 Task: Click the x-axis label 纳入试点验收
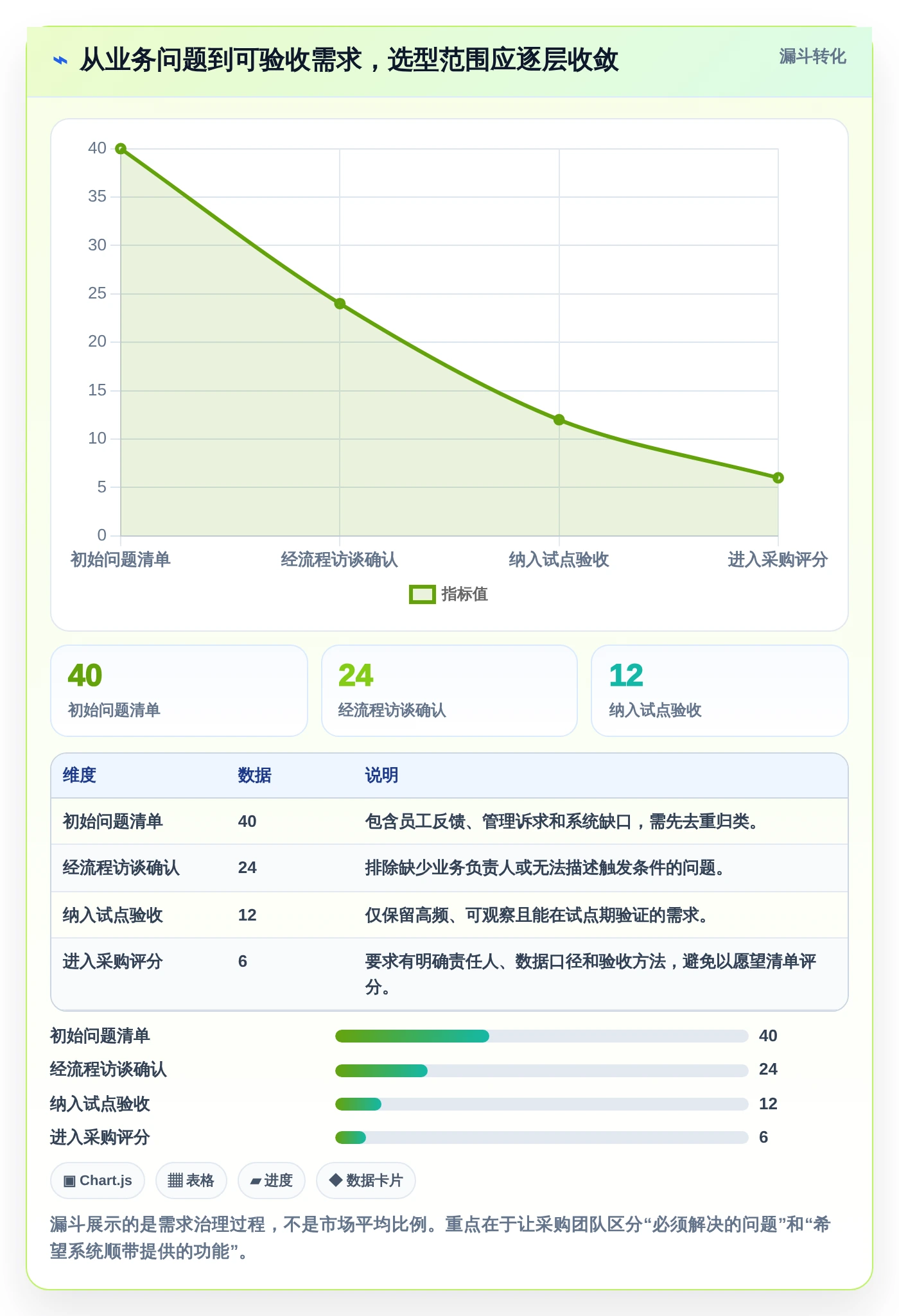point(559,560)
